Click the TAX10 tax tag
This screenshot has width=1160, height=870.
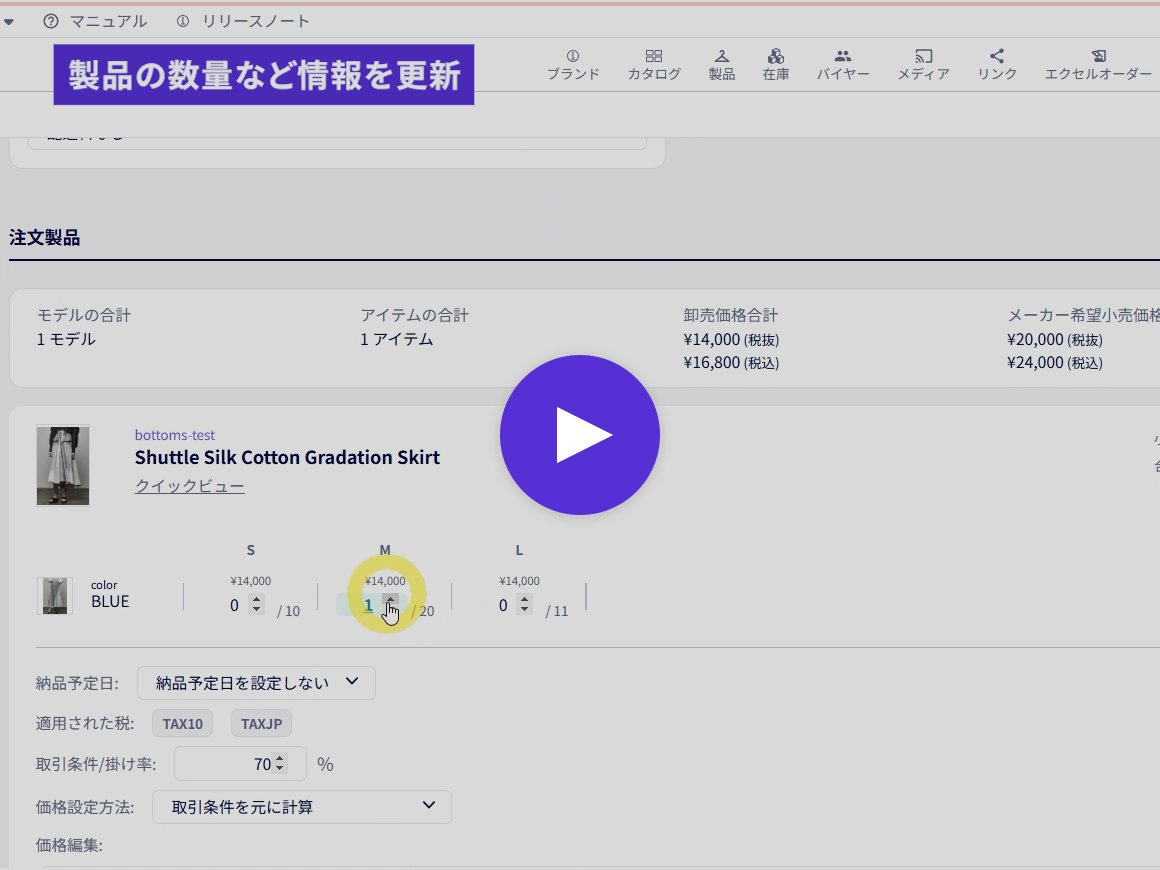pos(183,724)
